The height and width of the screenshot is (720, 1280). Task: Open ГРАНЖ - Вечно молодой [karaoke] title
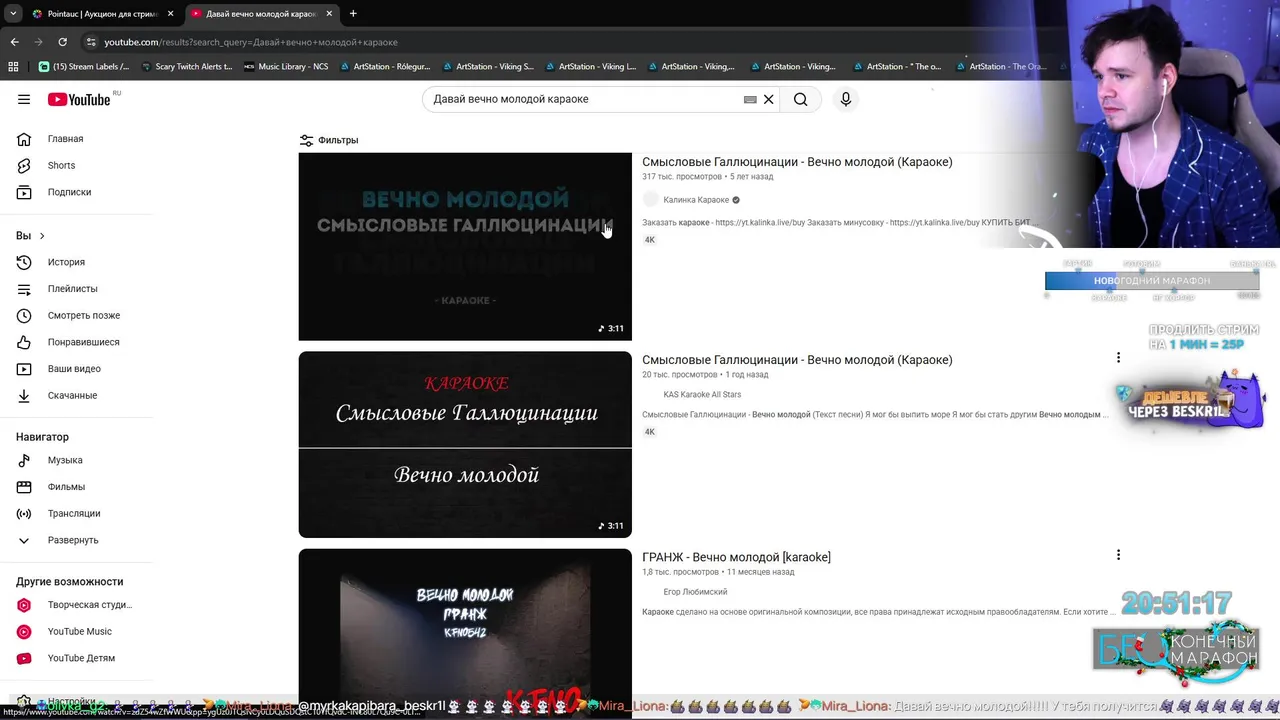736,557
